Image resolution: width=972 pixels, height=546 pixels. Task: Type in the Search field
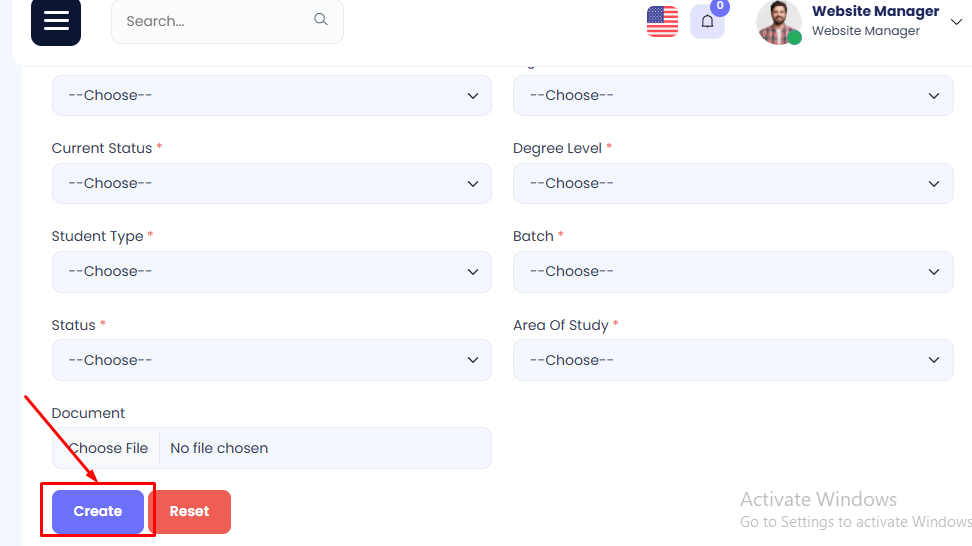click(x=215, y=21)
